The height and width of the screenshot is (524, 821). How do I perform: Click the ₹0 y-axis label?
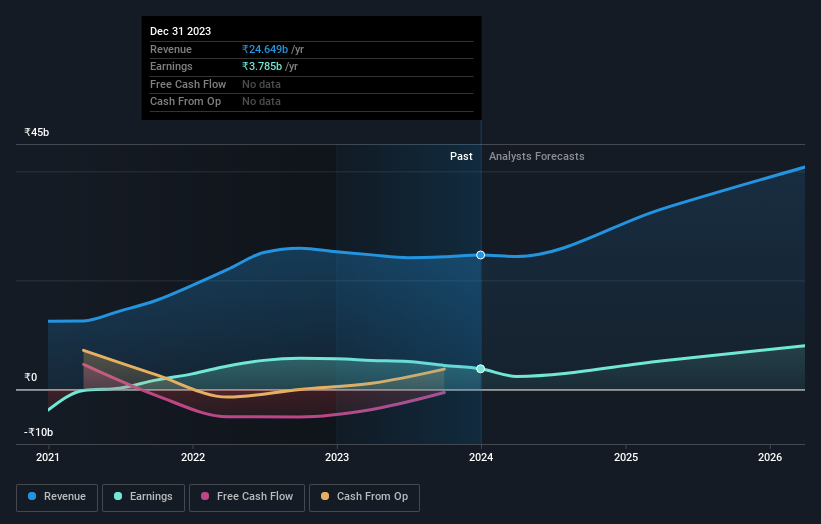[30, 377]
